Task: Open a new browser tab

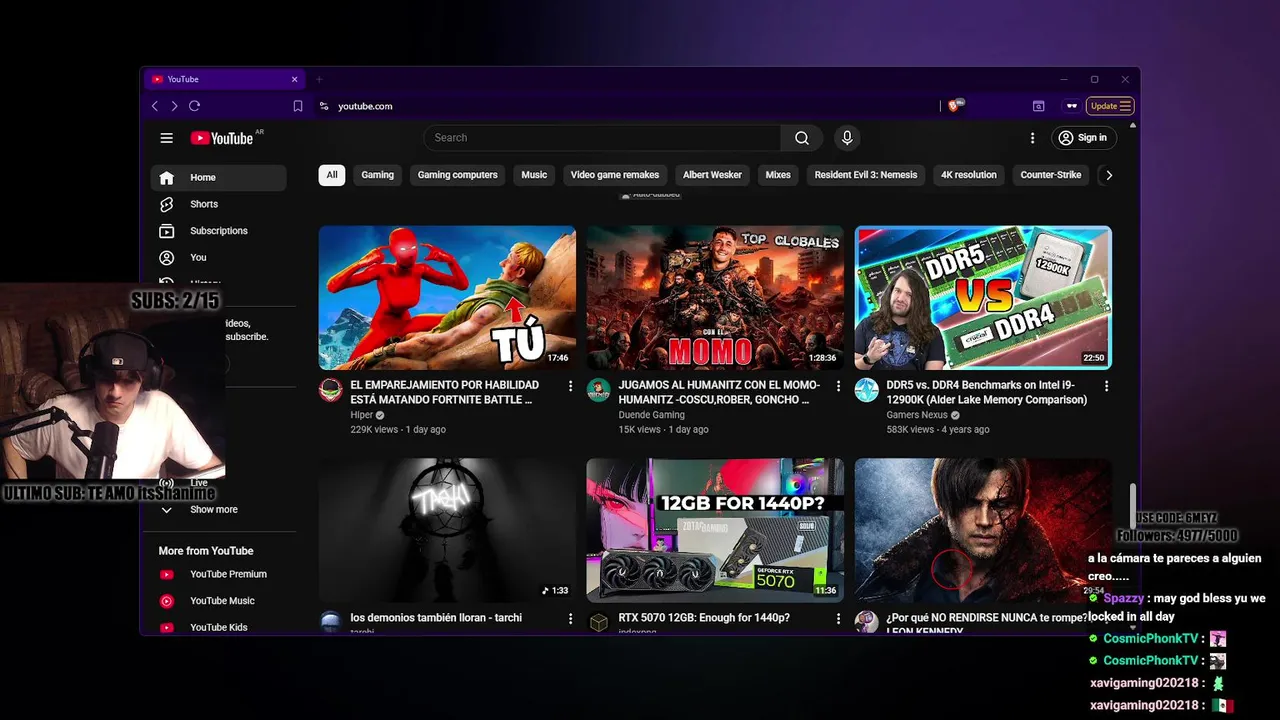Action: [x=320, y=79]
